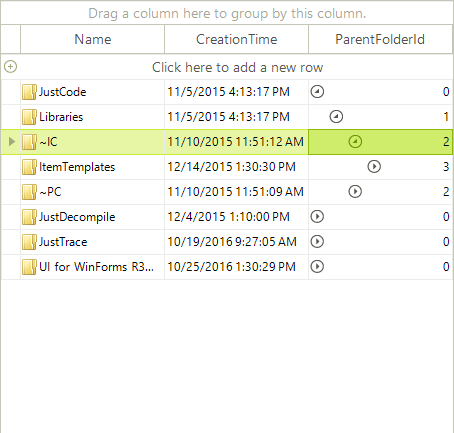The height and width of the screenshot is (433, 454).
Task: Expand the ~PC row
Action: click(355, 192)
